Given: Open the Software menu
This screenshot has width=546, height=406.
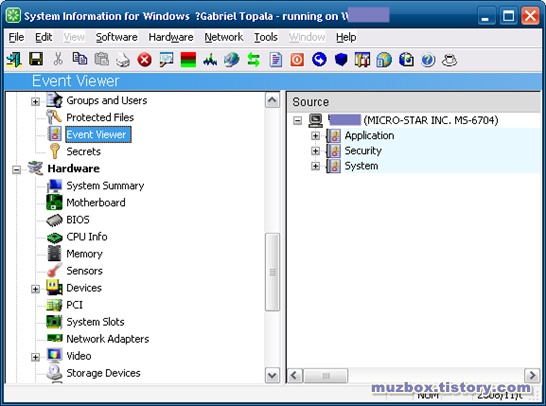Looking at the screenshot, I should coord(117,37).
